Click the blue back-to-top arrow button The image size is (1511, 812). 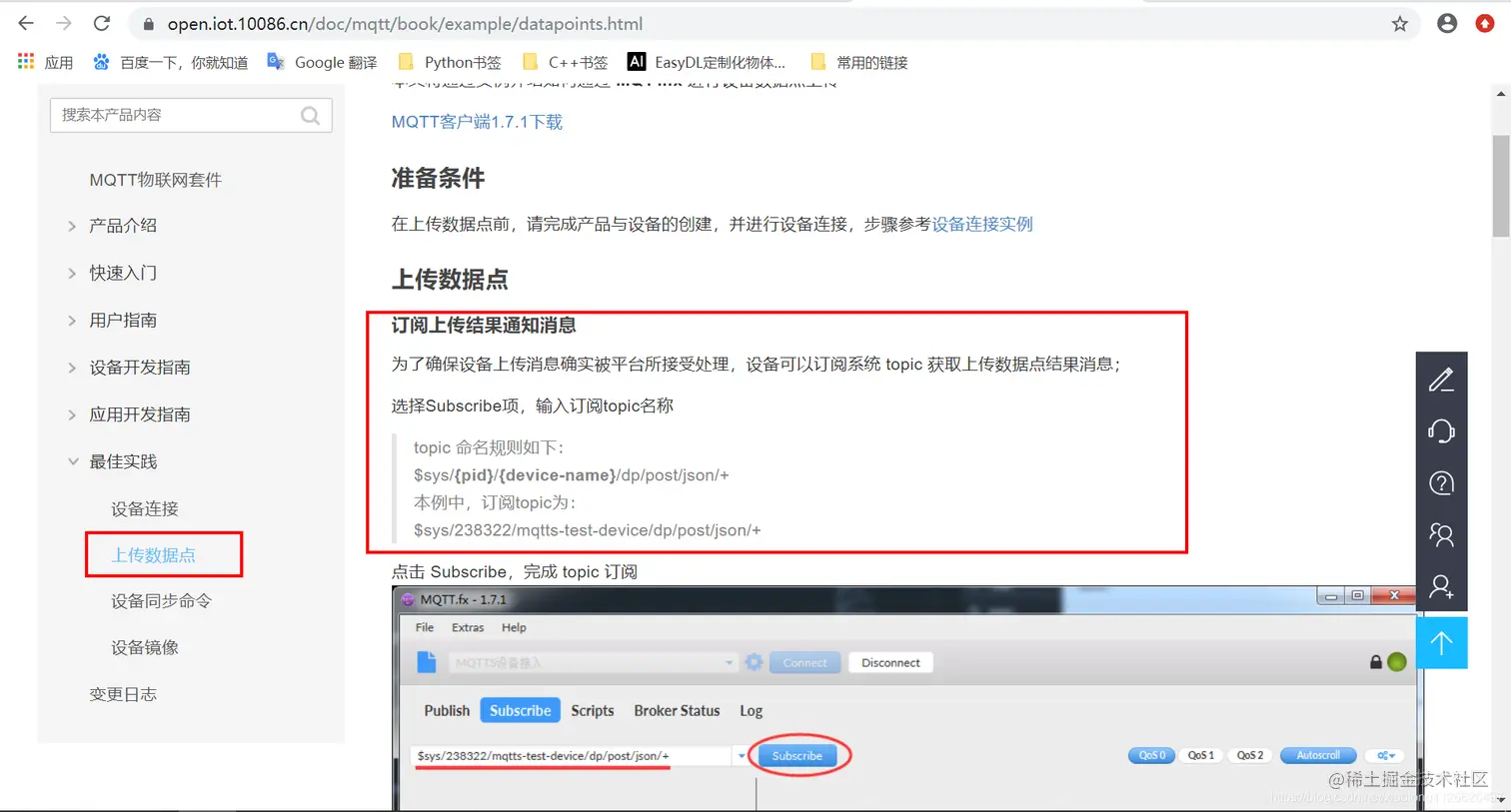(x=1441, y=642)
